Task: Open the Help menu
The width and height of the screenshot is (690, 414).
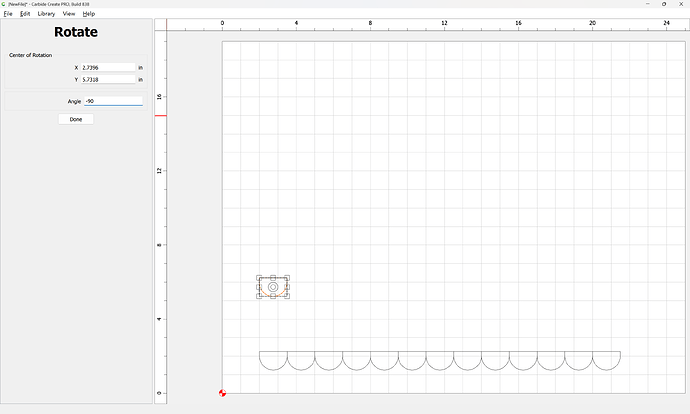Action: (89, 14)
